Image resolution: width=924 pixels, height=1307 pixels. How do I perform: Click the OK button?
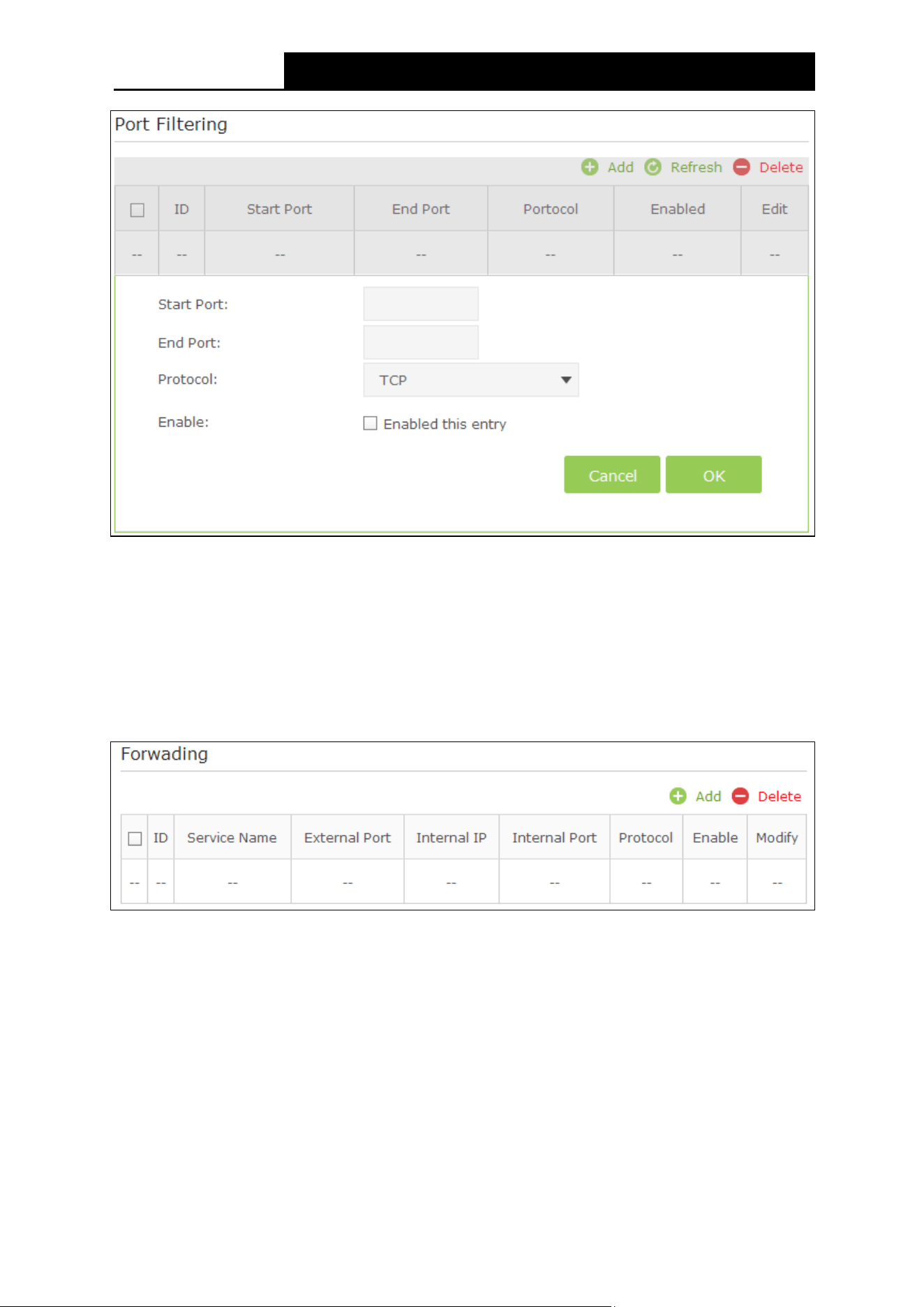click(713, 475)
